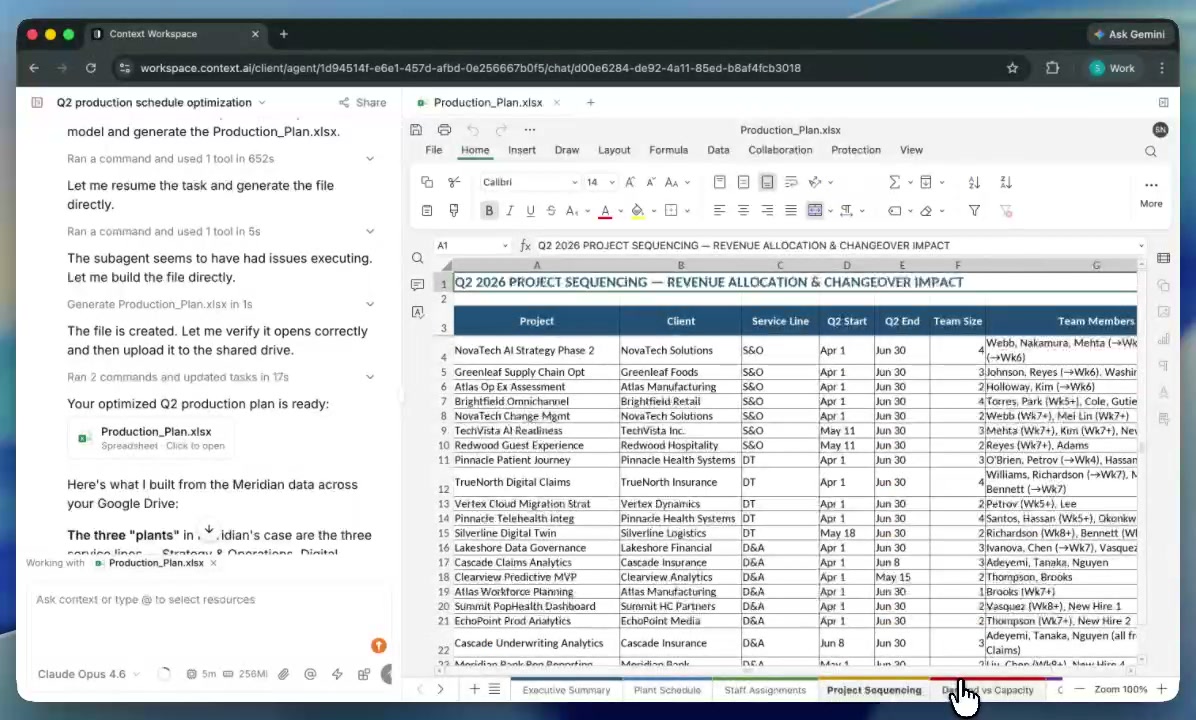Open the Data ribbon tab
This screenshot has width=1196, height=720.
coord(718,150)
